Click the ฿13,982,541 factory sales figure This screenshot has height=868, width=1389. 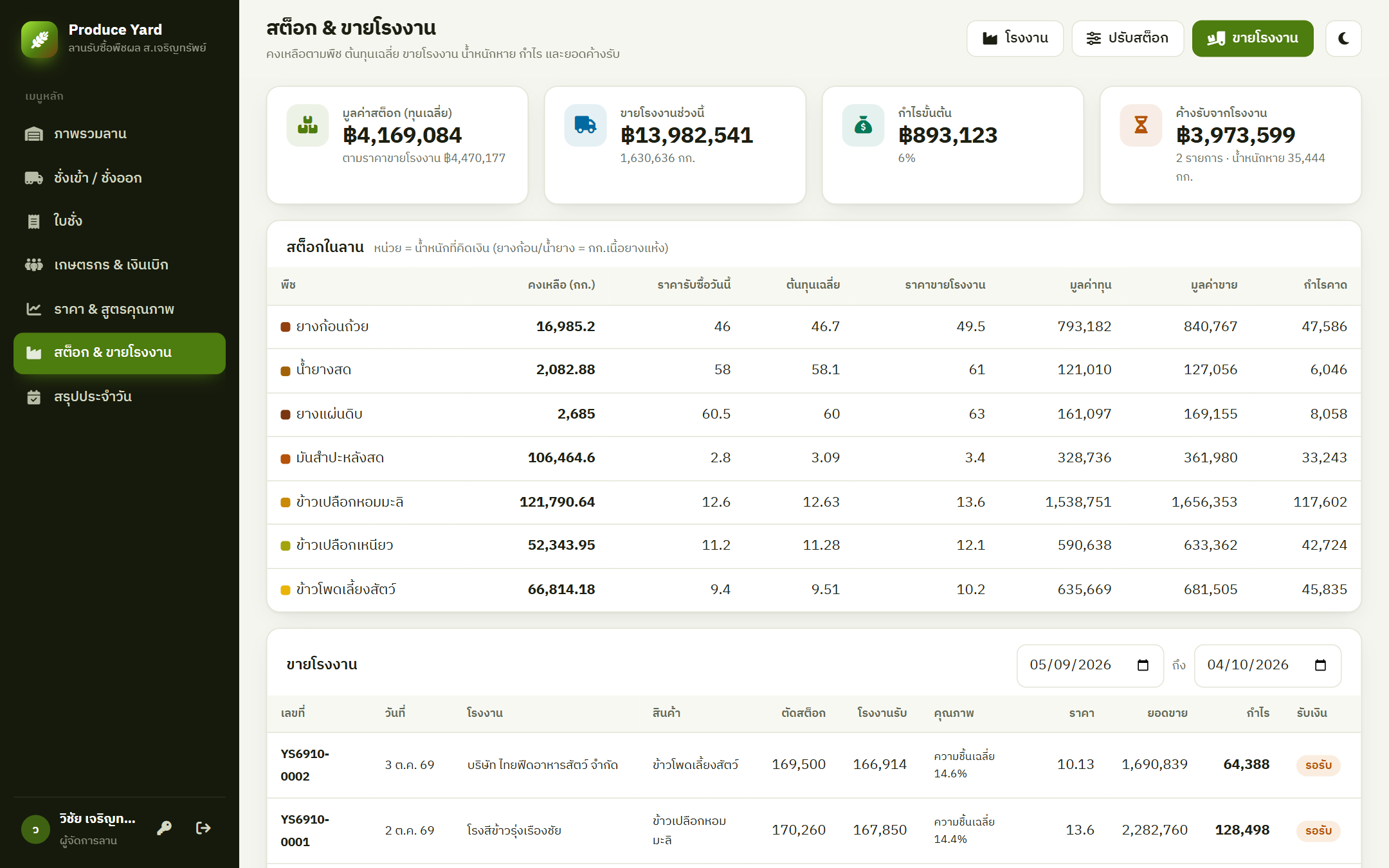[687, 135]
